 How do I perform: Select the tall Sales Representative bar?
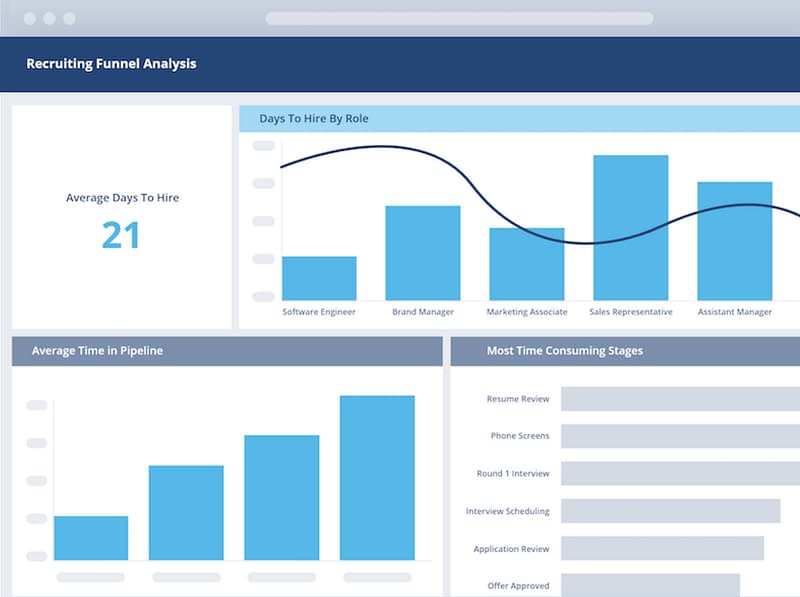[x=630, y=228]
